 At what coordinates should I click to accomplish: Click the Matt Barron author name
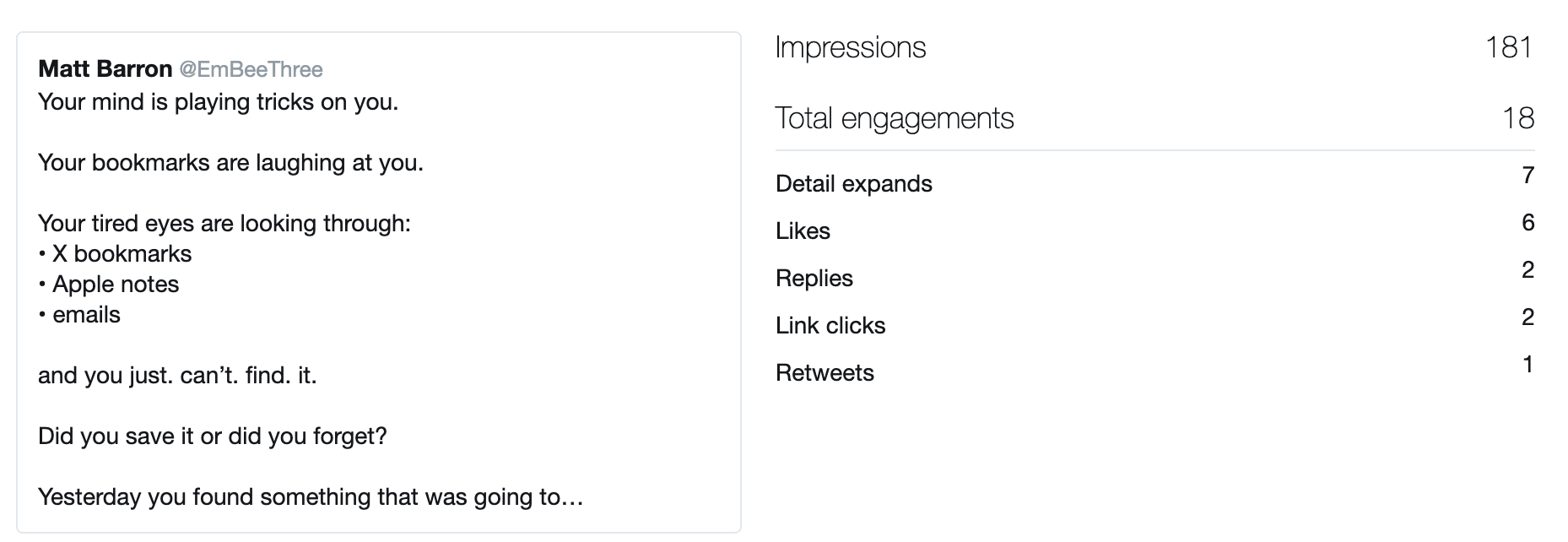(x=105, y=69)
